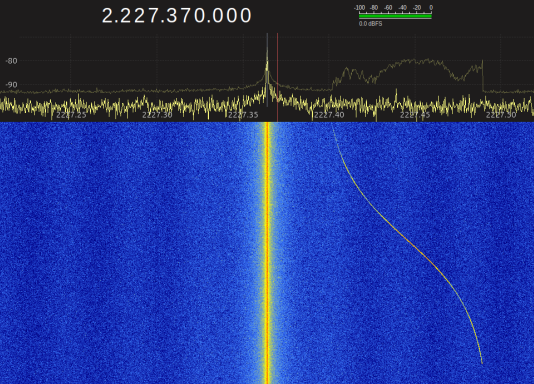
Task: Click the 2227.40 frequency axis label
Action: pos(329,115)
